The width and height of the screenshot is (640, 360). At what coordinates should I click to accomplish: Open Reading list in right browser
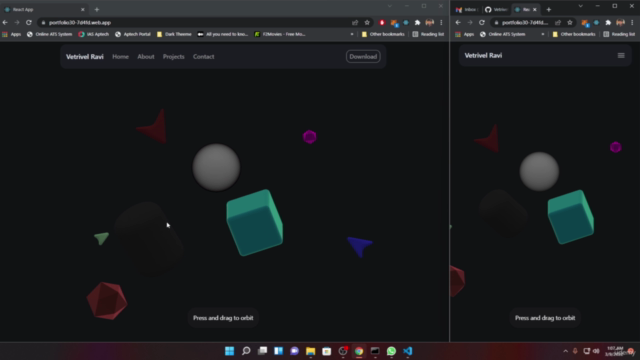click(x=619, y=34)
